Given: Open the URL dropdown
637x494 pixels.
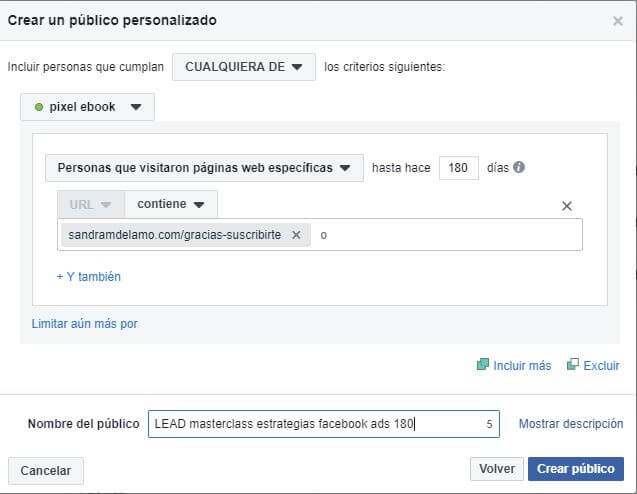Looking at the screenshot, I should pos(91,204).
